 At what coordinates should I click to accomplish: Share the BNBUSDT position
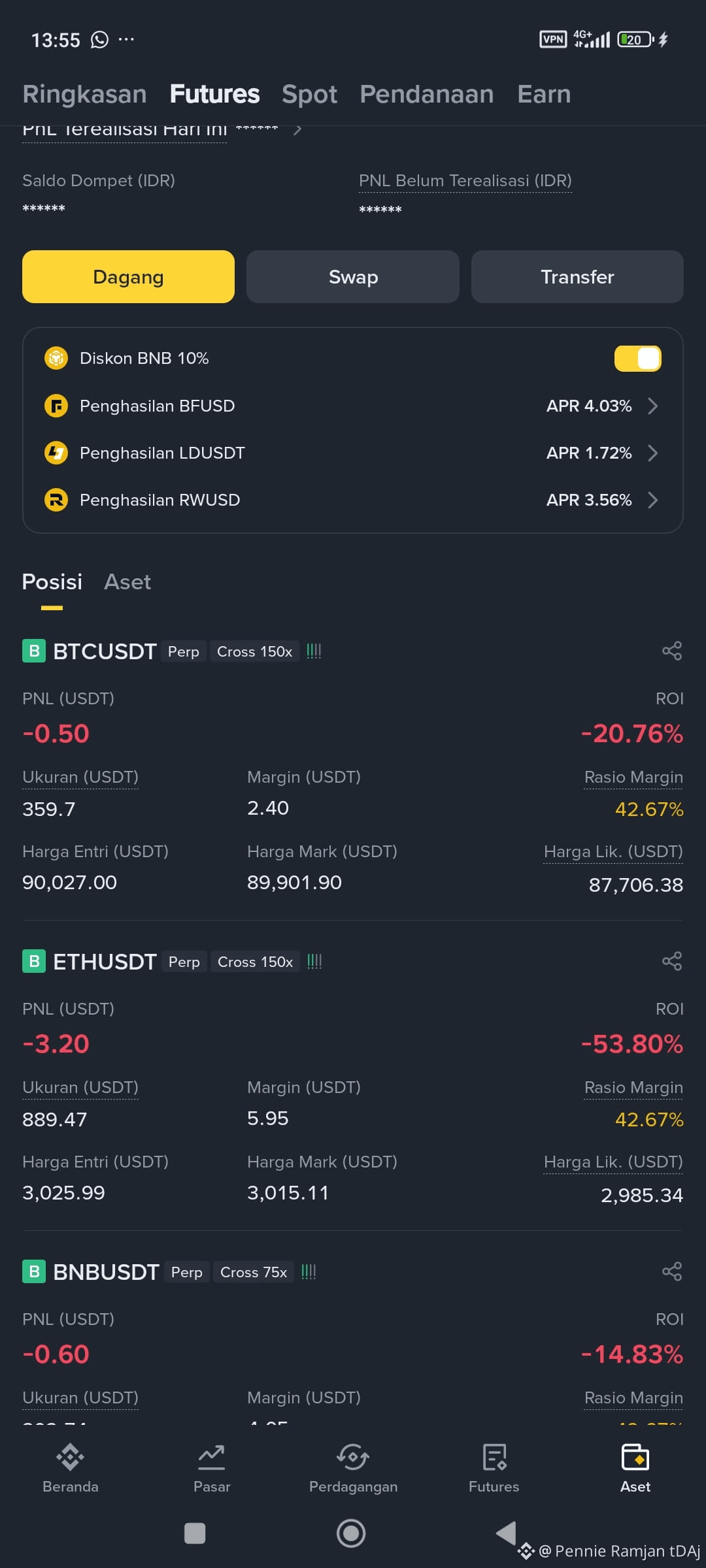pos(672,1271)
